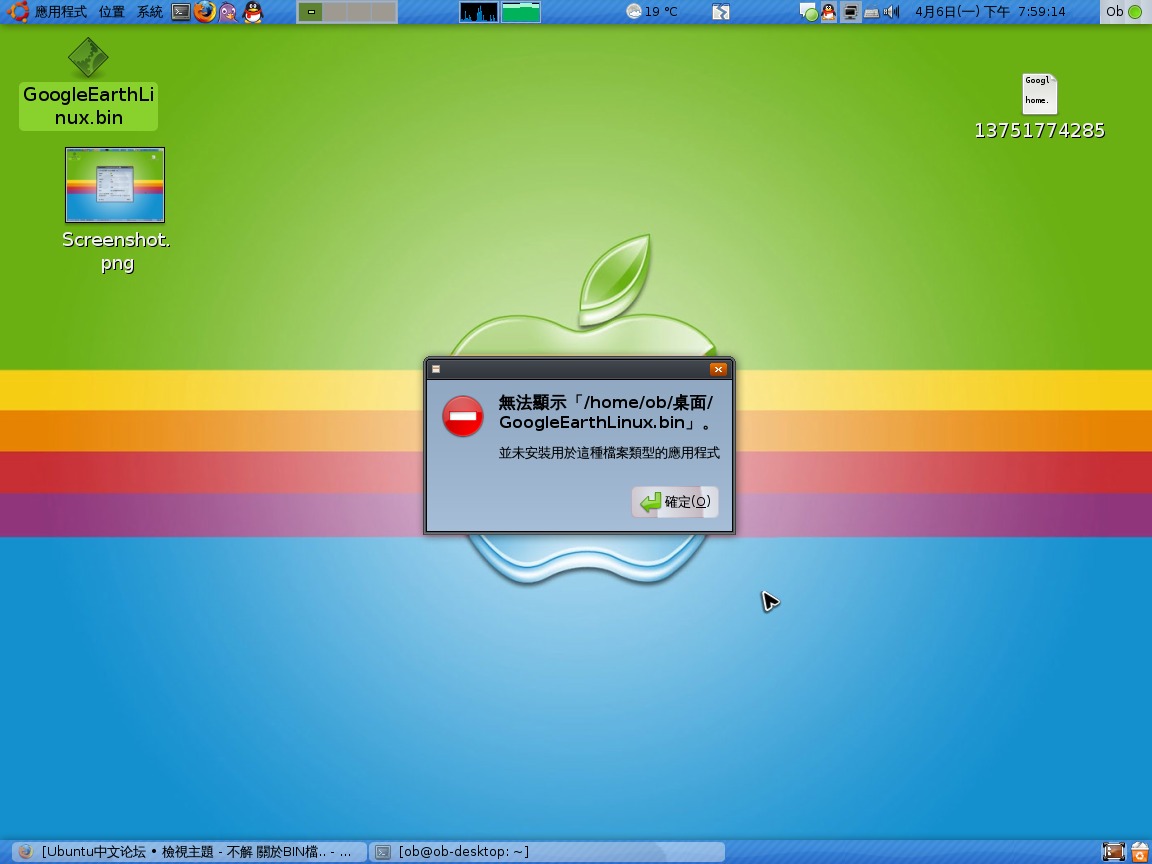Viewport: 1152px width, 864px height.
Task: Click the red error icon in the dialog
Action: (x=463, y=416)
